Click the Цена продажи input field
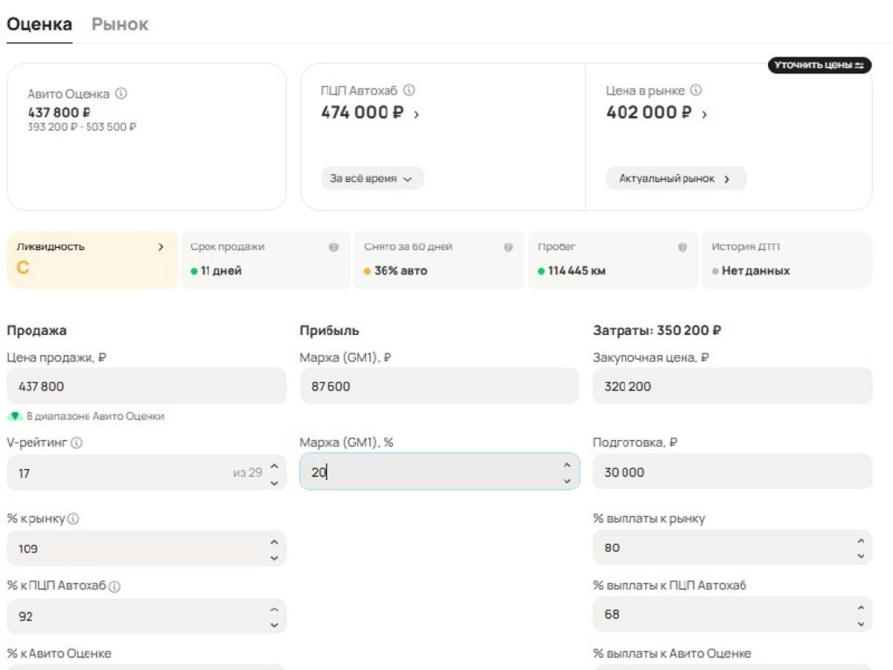This screenshot has width=893, height=670. 146,386
